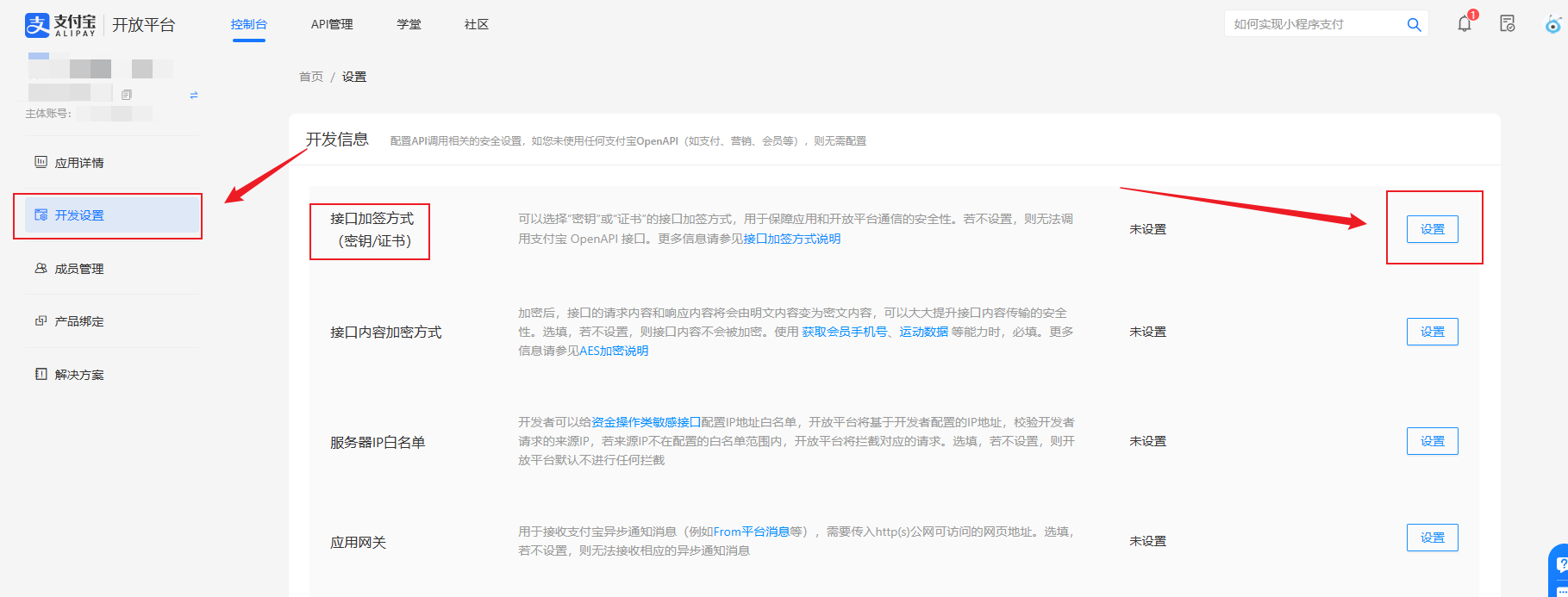The height and width of the screenshot is (597, 1568).
Task: Click the Alipay logo icon
Action: pos(37,25)
